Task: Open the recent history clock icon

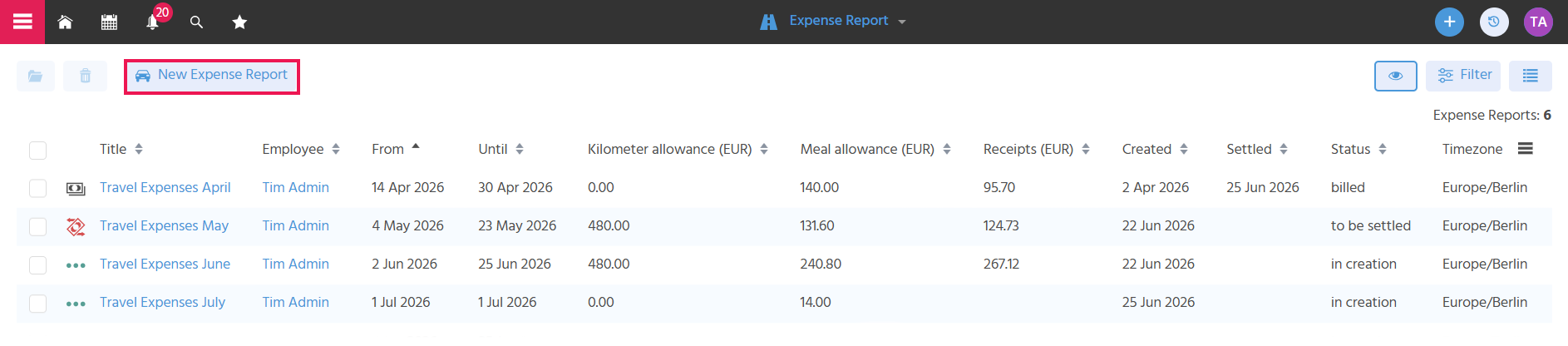Action: point(1494,22)
